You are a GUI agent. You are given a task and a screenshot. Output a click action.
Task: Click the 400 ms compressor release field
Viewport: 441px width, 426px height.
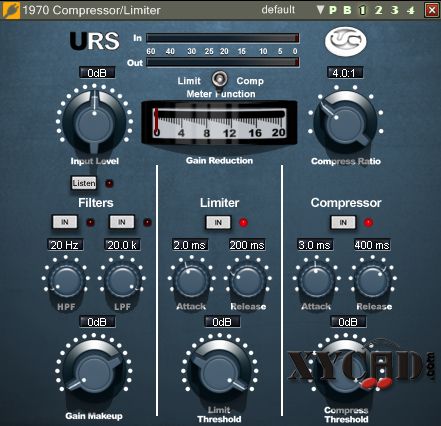tap(372, 245)
